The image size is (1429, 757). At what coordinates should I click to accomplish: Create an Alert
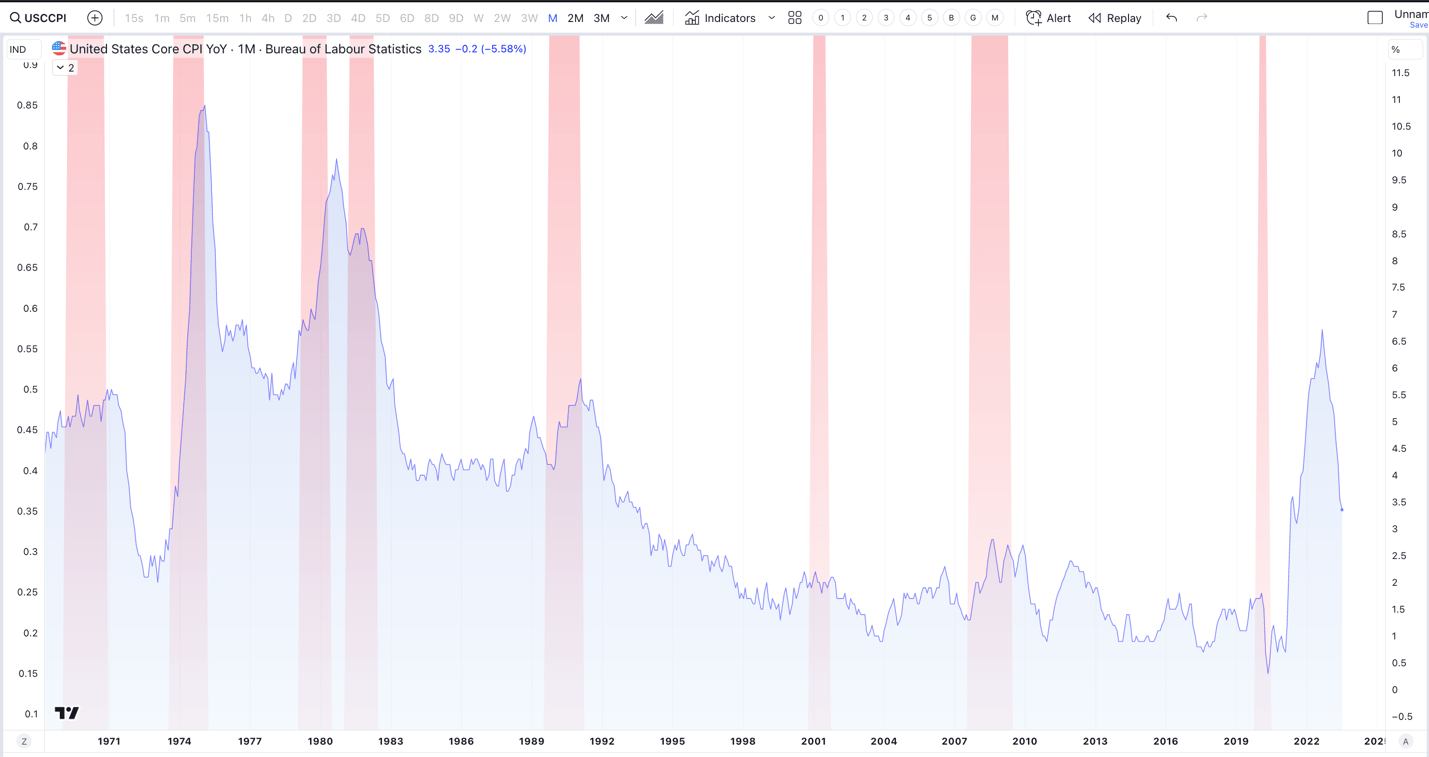tap(1049, 18)
